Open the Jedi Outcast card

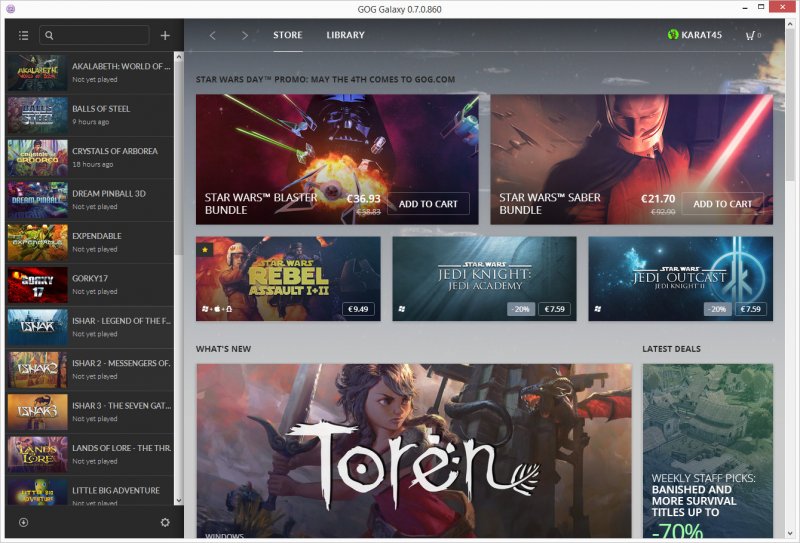point(681,279)
